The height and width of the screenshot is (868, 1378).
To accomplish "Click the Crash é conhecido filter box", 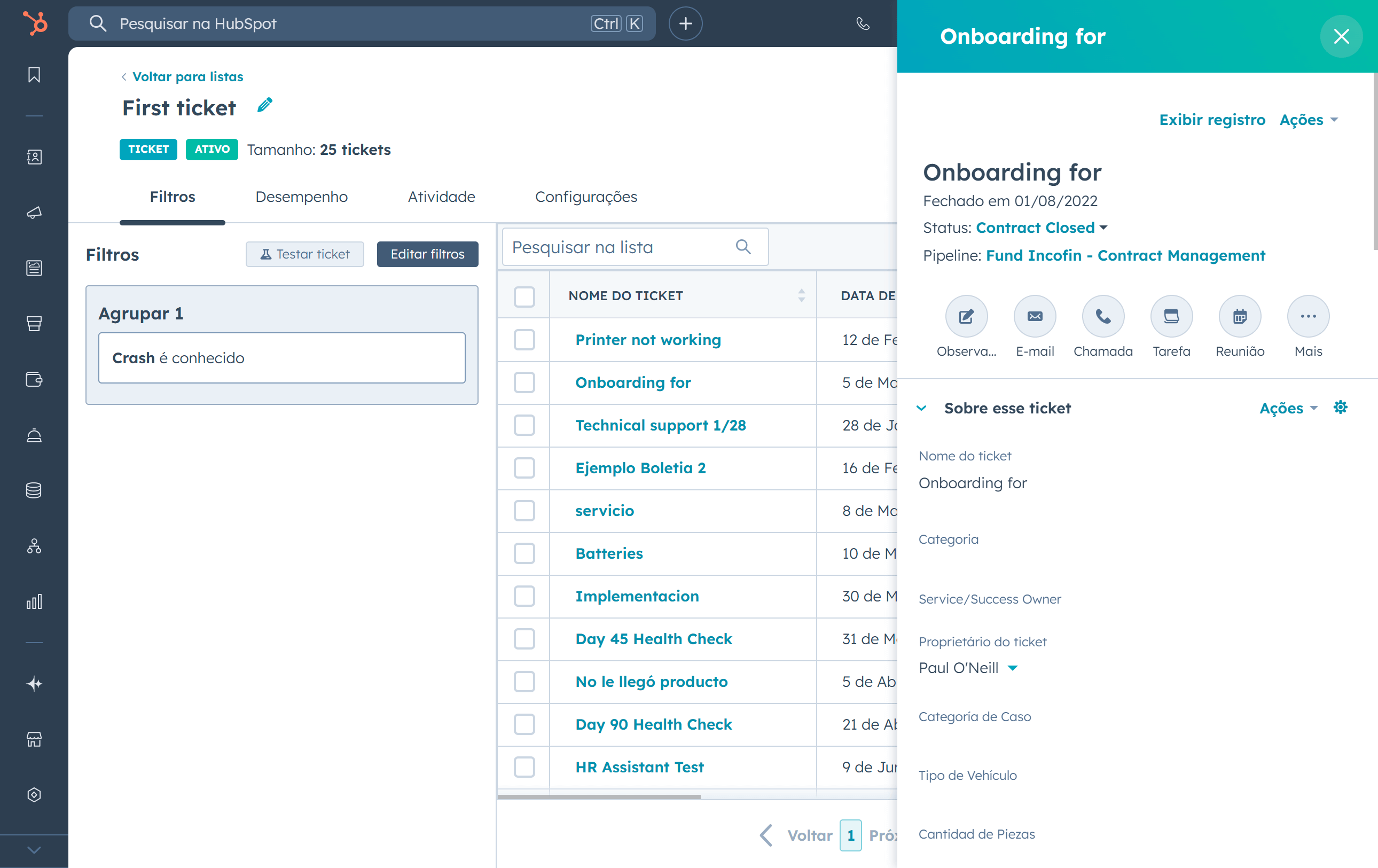I will pos(281,357).
